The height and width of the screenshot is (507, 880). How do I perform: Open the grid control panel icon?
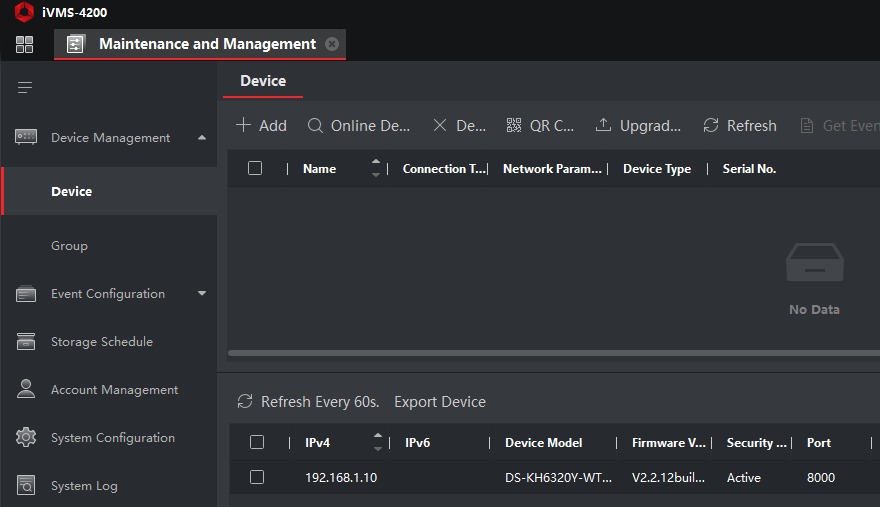24,44
